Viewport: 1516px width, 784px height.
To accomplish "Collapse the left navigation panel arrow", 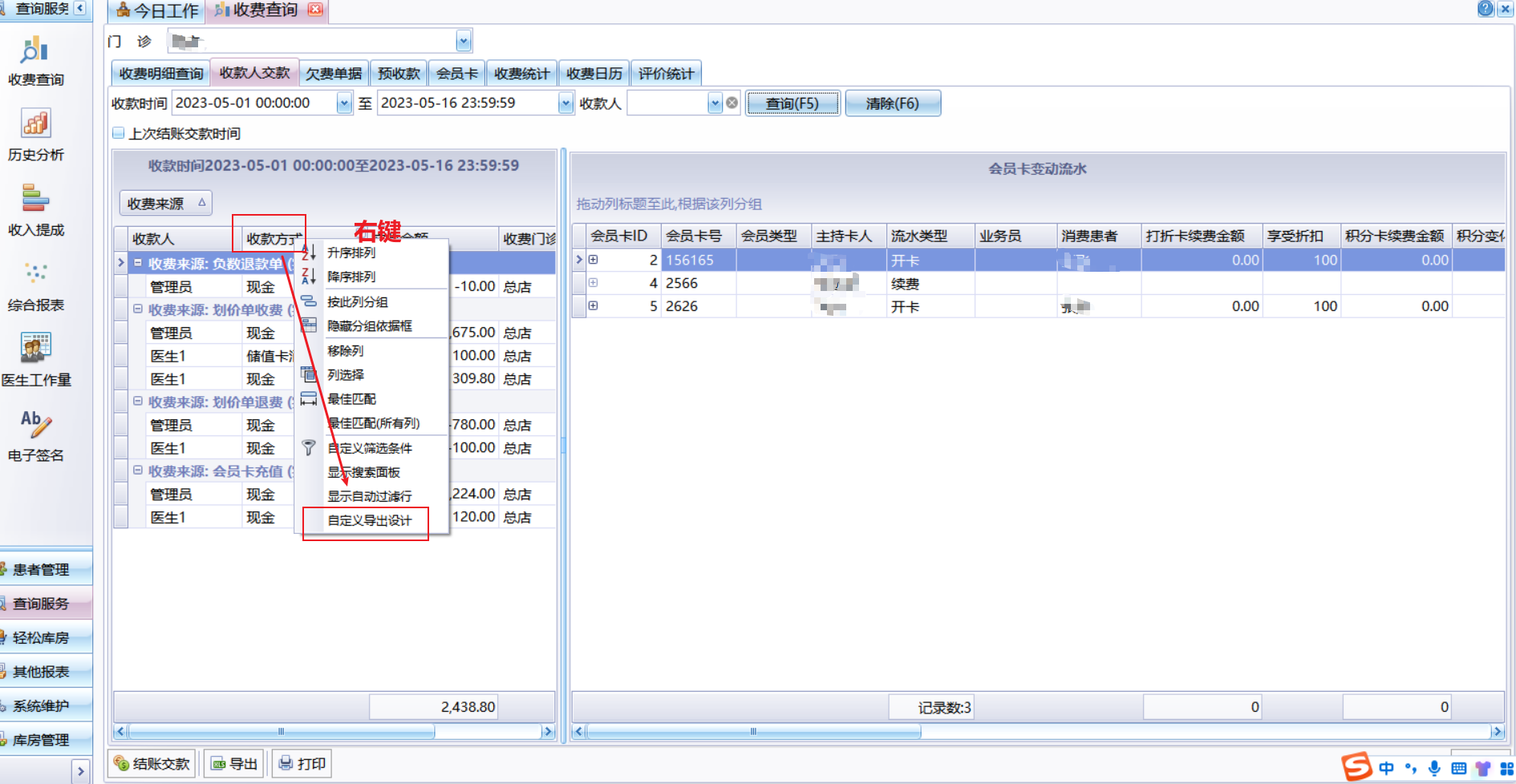I will point(80,8).
